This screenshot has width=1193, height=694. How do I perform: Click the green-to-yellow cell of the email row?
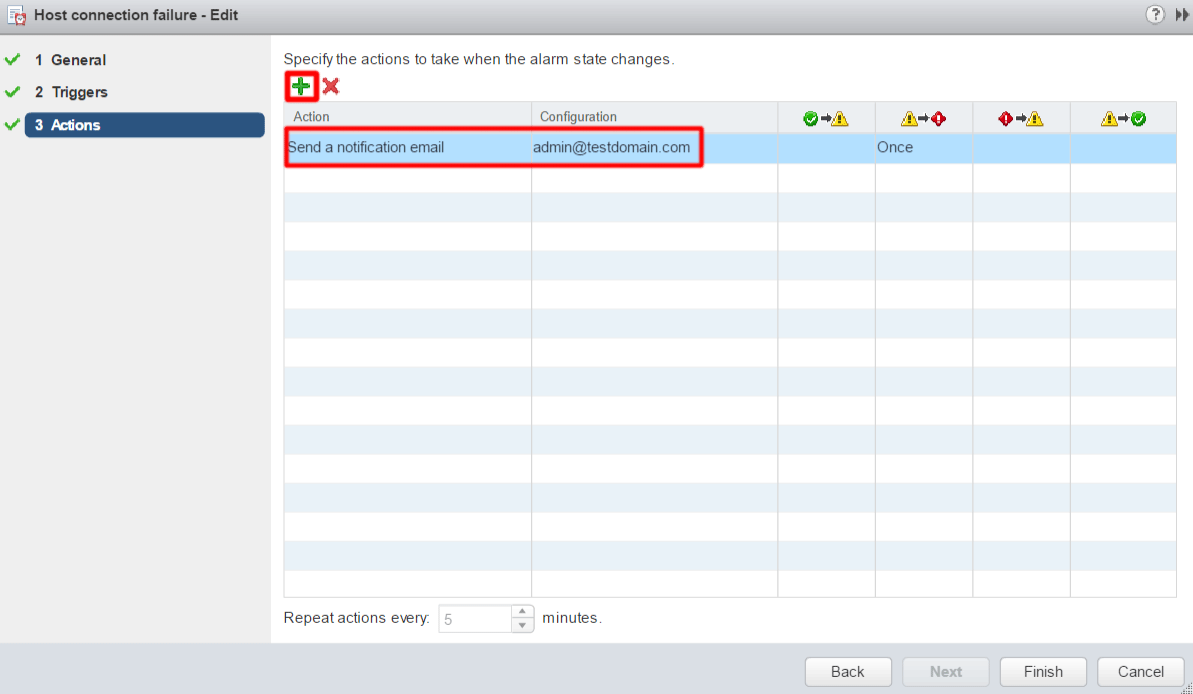click(x=826, y=148)
